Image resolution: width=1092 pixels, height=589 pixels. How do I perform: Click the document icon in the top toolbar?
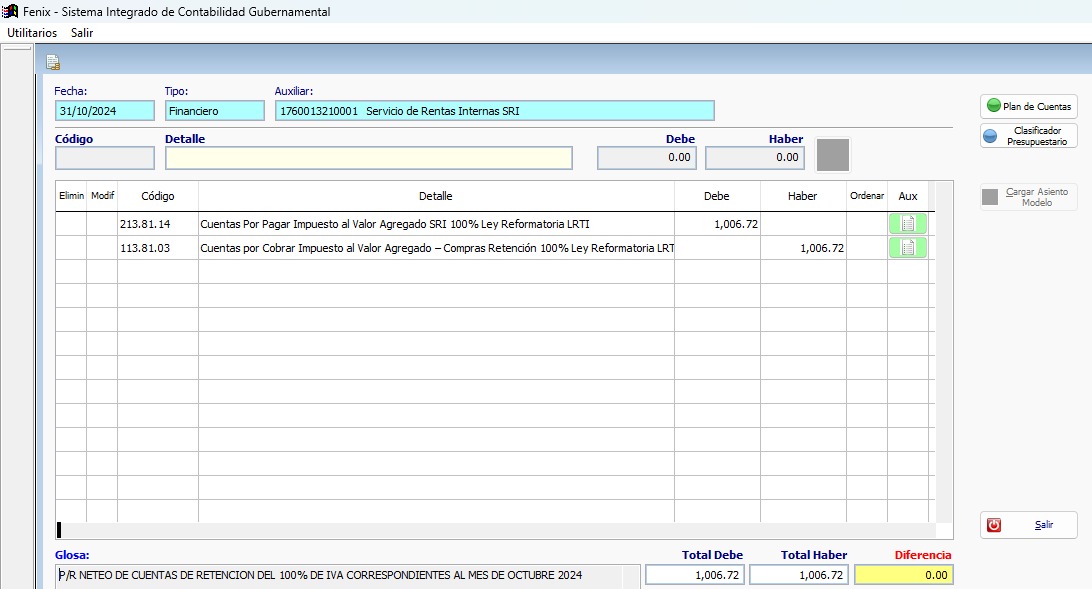coord(53,62)
